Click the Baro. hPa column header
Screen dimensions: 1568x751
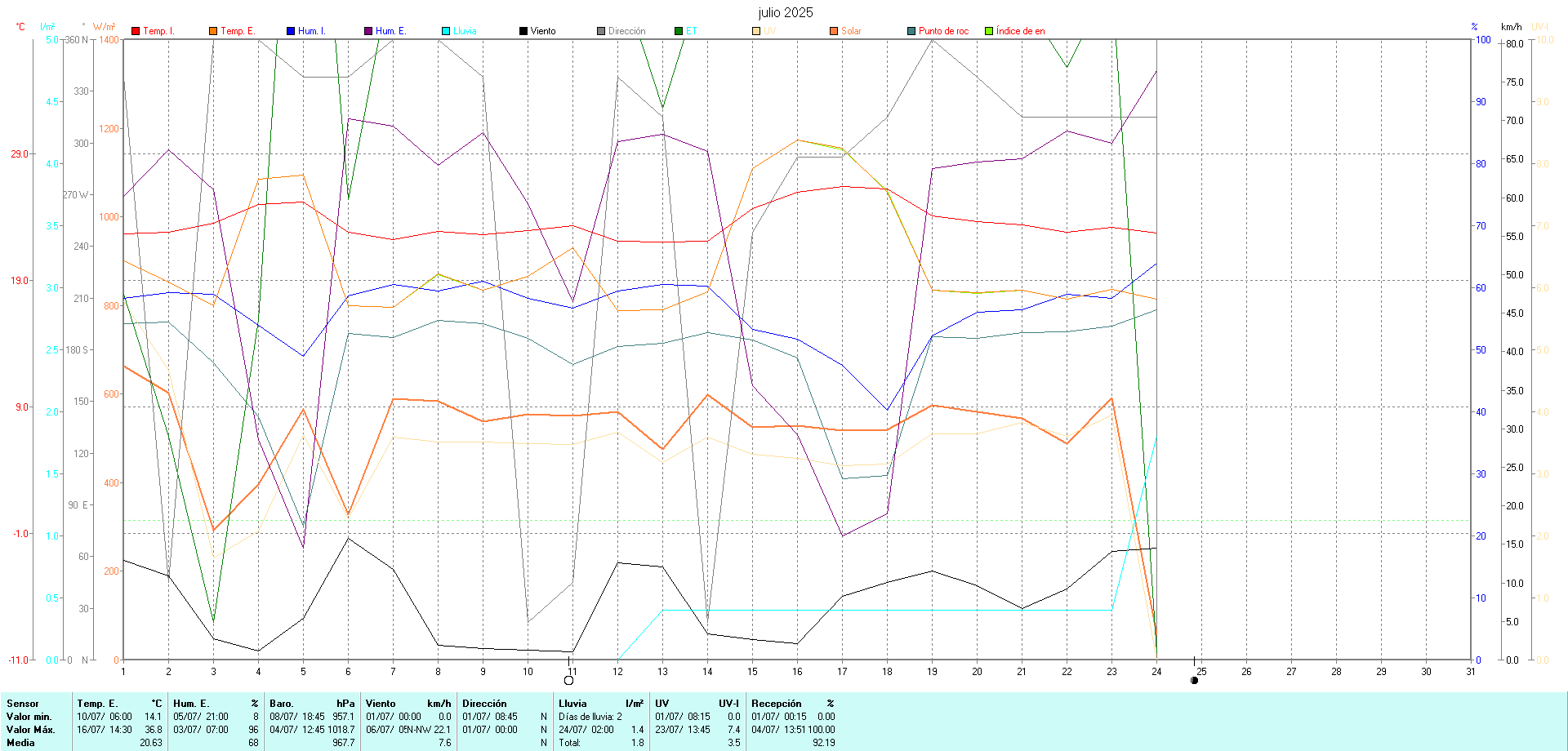[x=312, y=703]
